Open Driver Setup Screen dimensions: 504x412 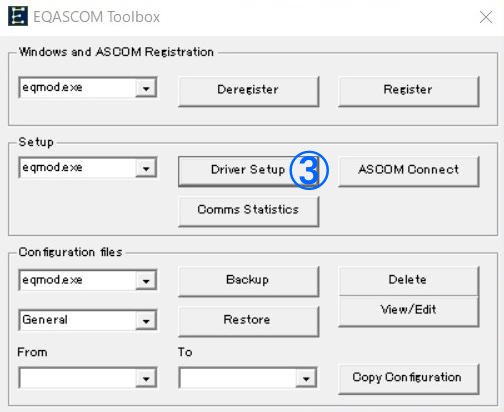point(248,171)
